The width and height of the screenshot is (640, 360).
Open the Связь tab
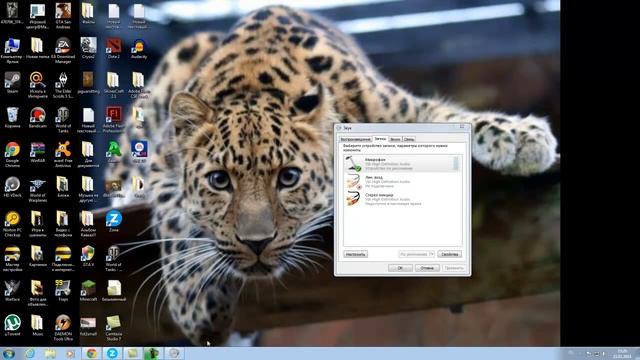(x=409, y=139)
